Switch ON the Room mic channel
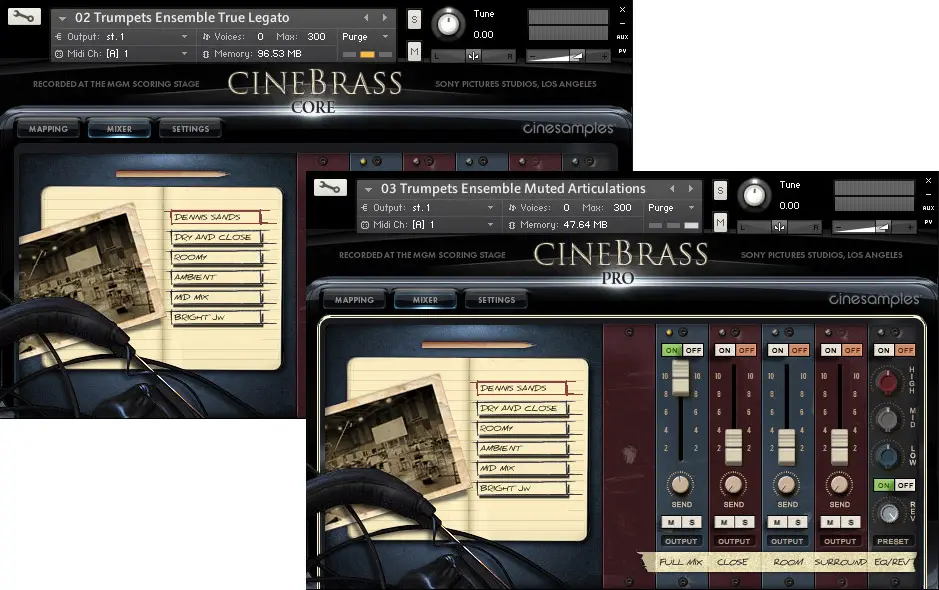The height and width of the screenshot is (590, 939). [x=777, y=350]
